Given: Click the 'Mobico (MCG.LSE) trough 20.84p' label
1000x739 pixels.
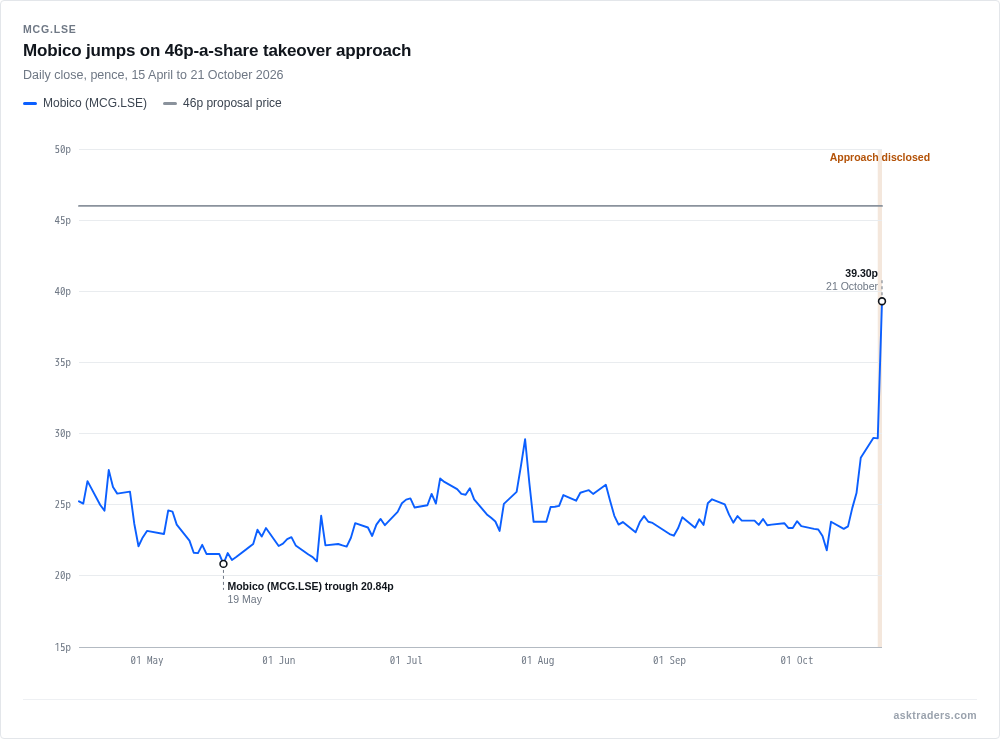Looking at the screenshot, I should point(311,587).
